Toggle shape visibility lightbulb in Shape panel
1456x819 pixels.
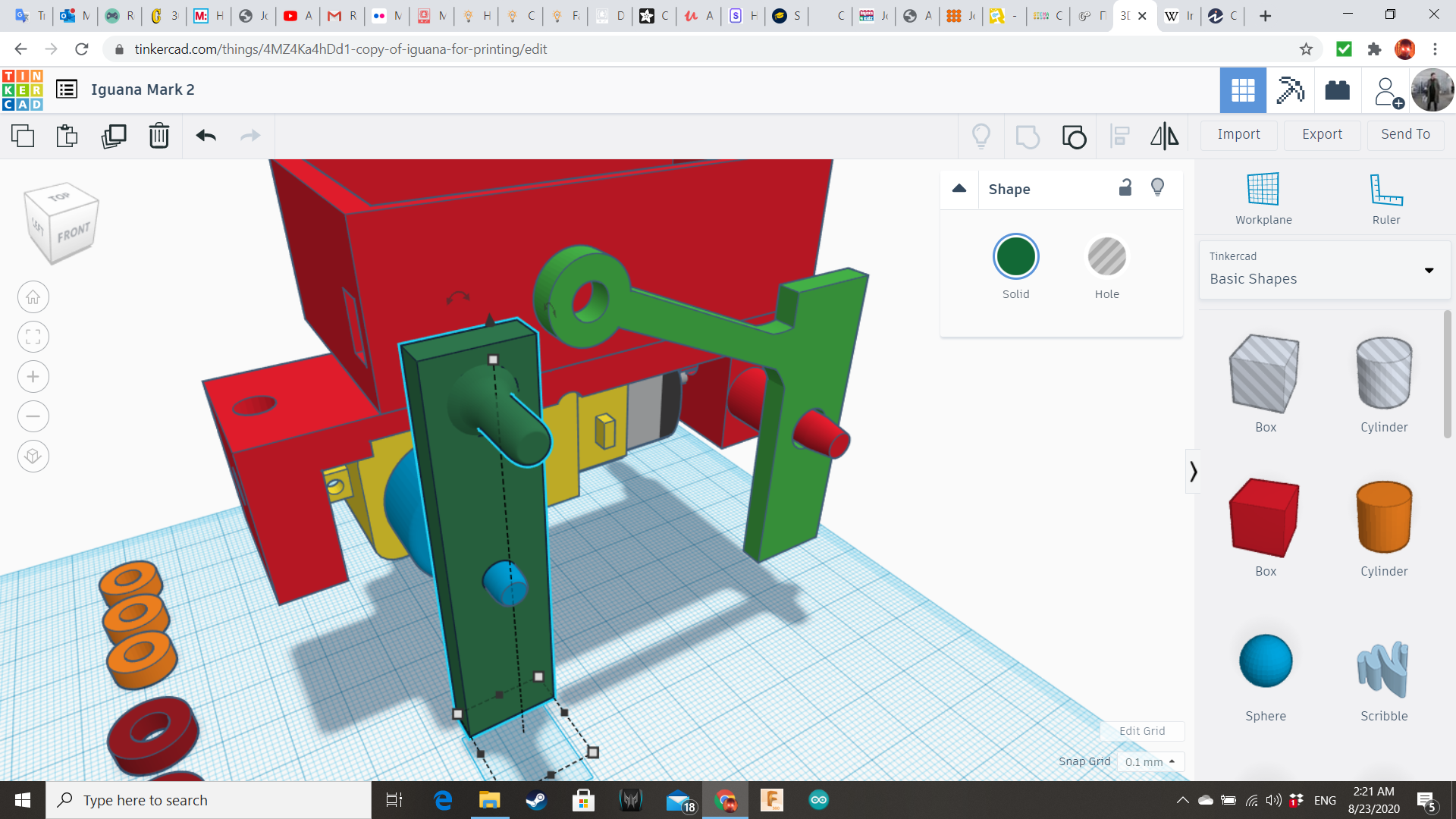[1157, 187]
